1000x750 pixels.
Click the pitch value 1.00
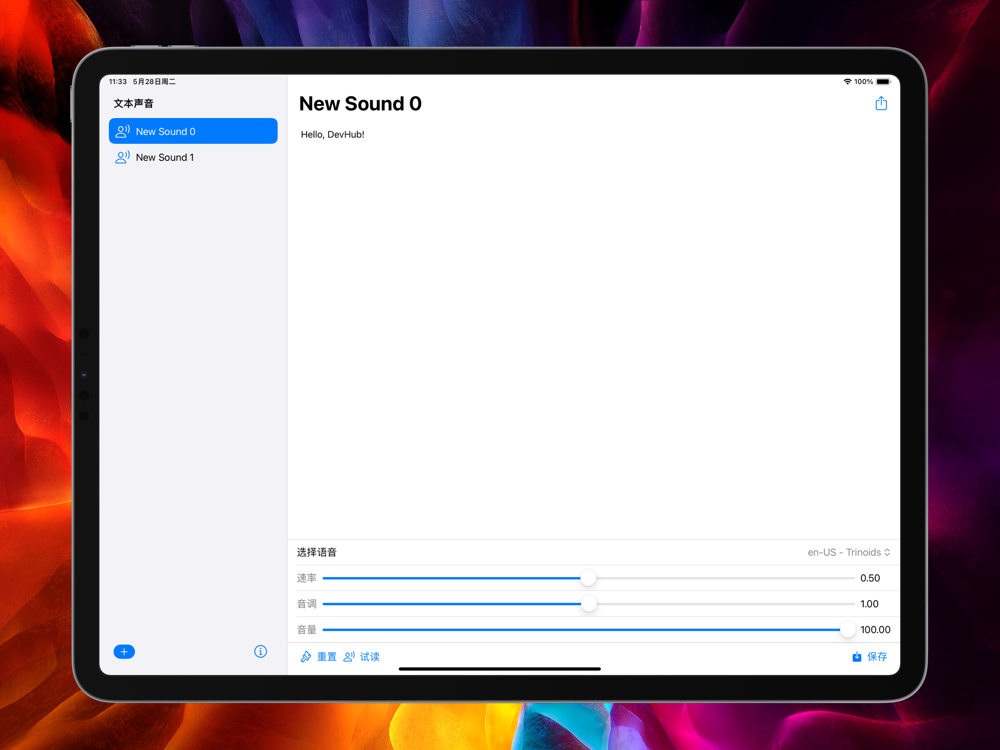[x=869, y=603]
